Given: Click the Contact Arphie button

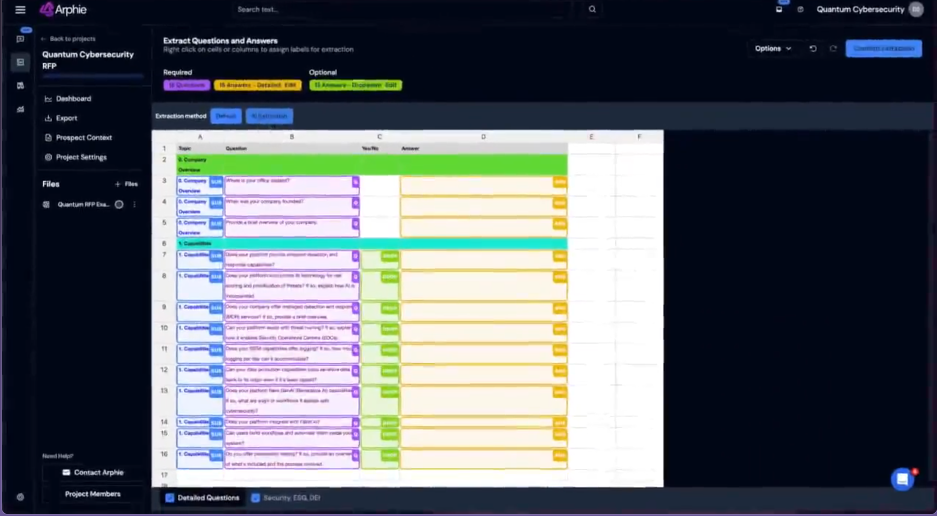Looking at the screenshot, I should (x=93, y=472).
